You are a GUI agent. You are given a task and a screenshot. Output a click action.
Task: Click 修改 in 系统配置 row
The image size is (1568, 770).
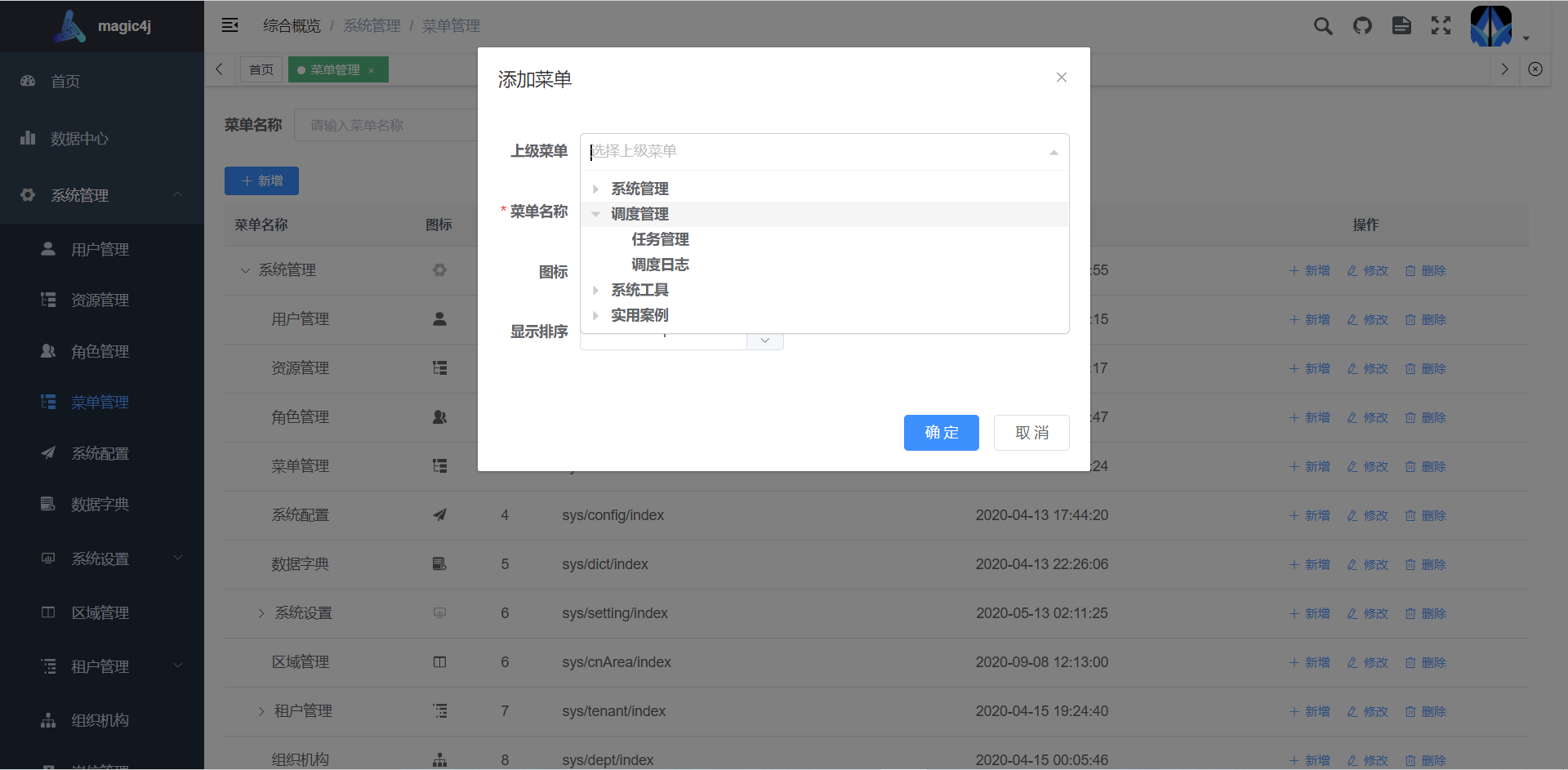tap(1368, 515)
